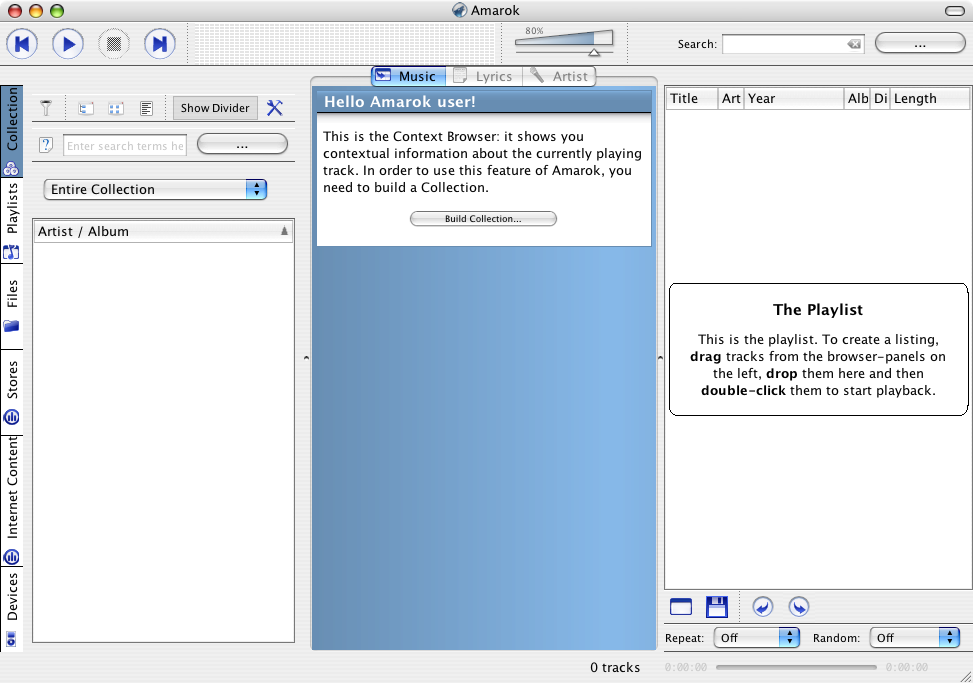Click the playlist redo icon
Screen dimensions: 973x683
pos(799,606)
